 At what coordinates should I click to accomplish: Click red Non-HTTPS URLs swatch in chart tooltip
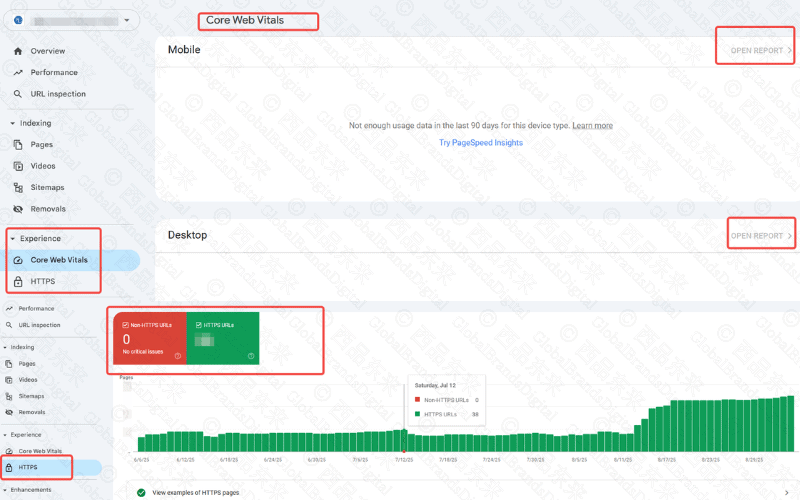click(x=415, y=399)
